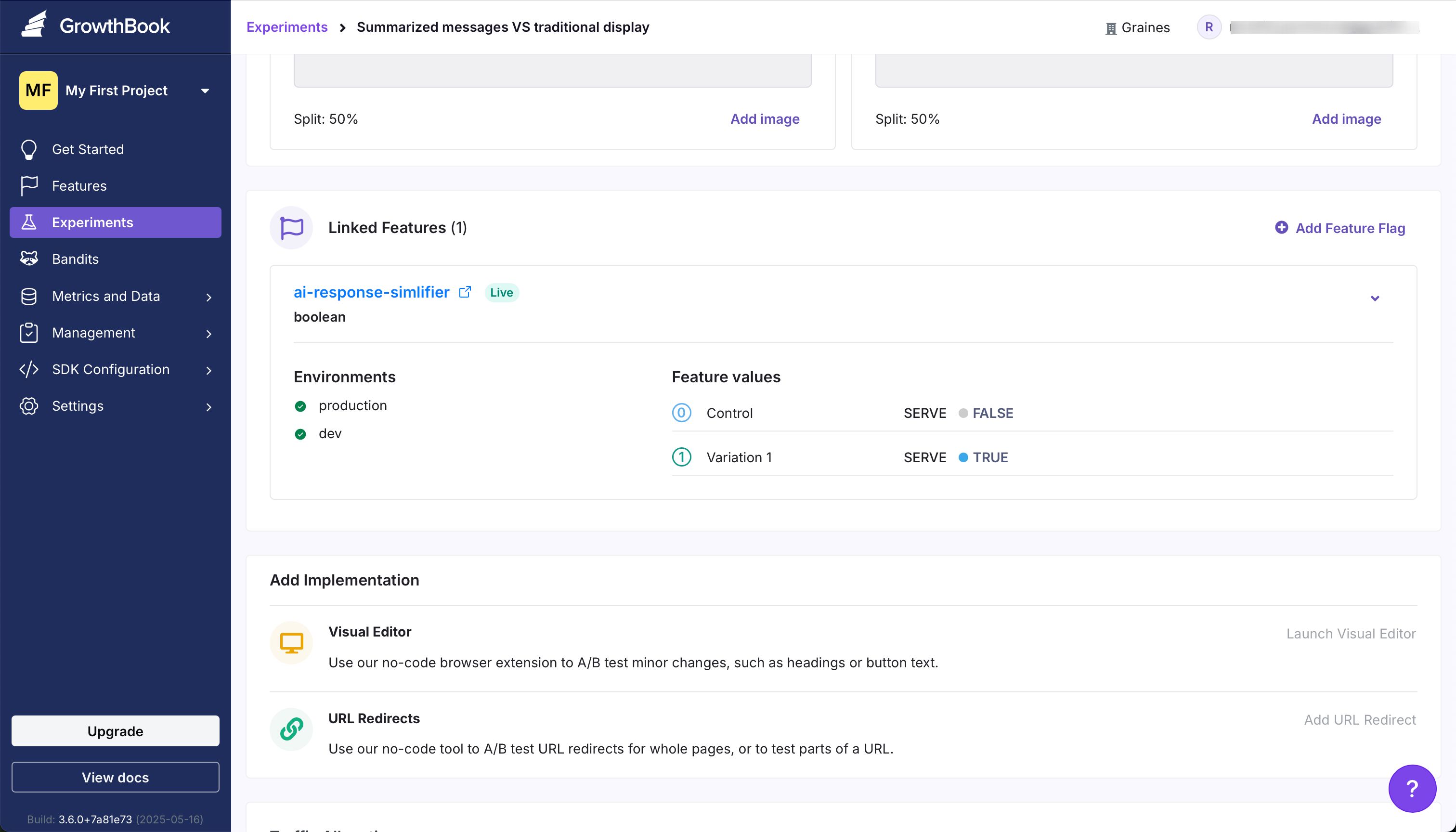1456x832 pixels.
Task: Click the Bandits raccoon icon
Action: coord(28,259)
